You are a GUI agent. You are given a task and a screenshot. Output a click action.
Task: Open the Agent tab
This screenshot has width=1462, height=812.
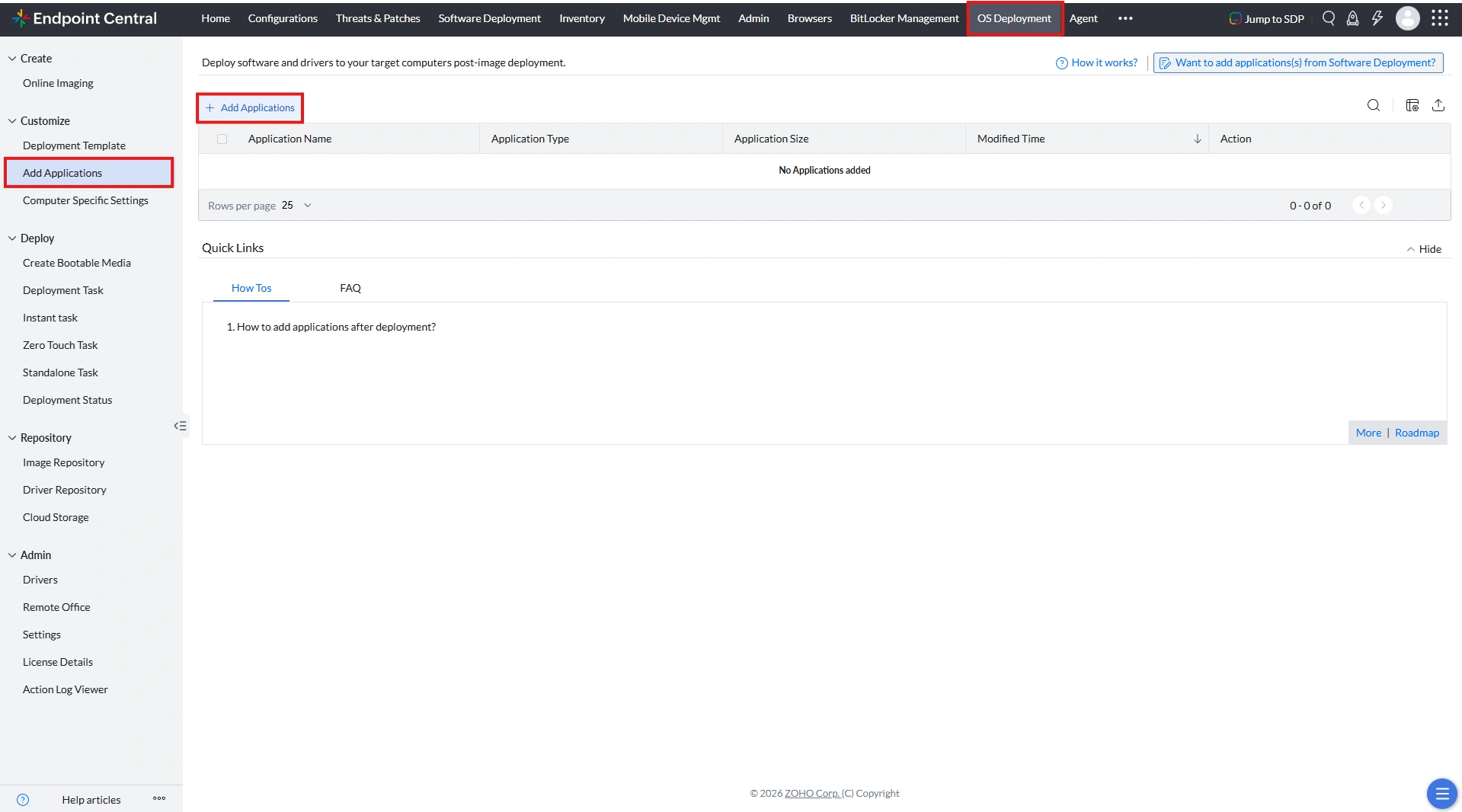point(1083,18)
